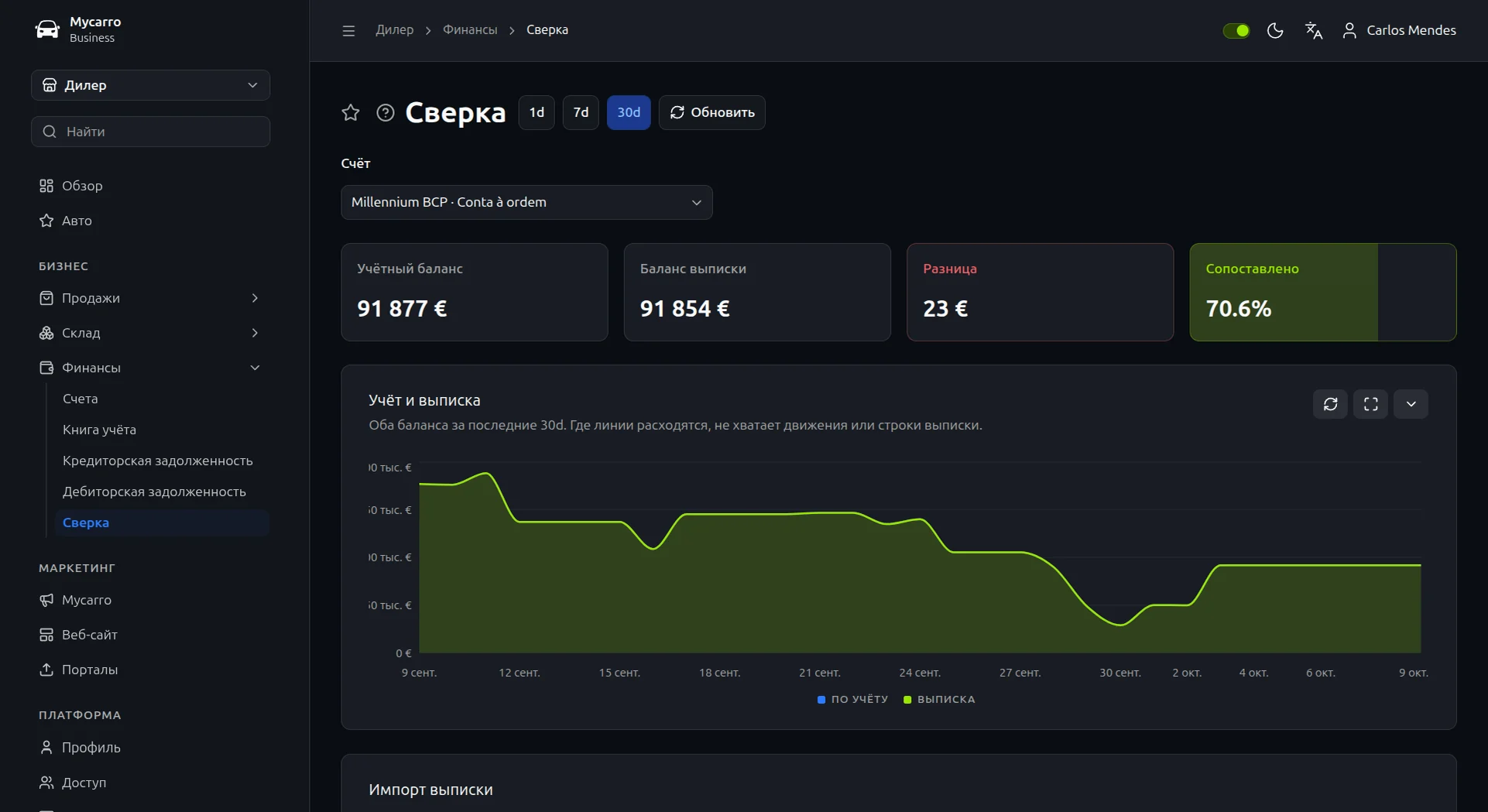Go to Книга учёта page
Viewport: 1488px width, 812px height.
[x=162, y=430]
